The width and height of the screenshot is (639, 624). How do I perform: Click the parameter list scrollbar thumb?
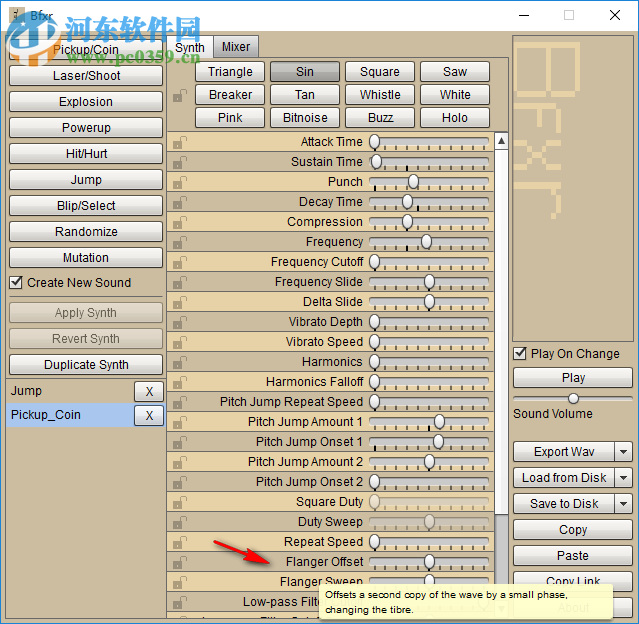(501, 332)
